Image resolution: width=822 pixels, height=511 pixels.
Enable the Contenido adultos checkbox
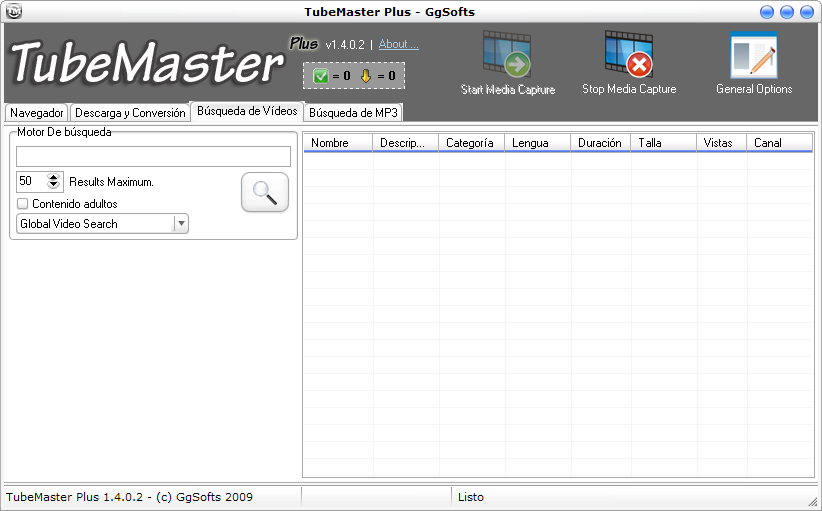coord(23,204)
